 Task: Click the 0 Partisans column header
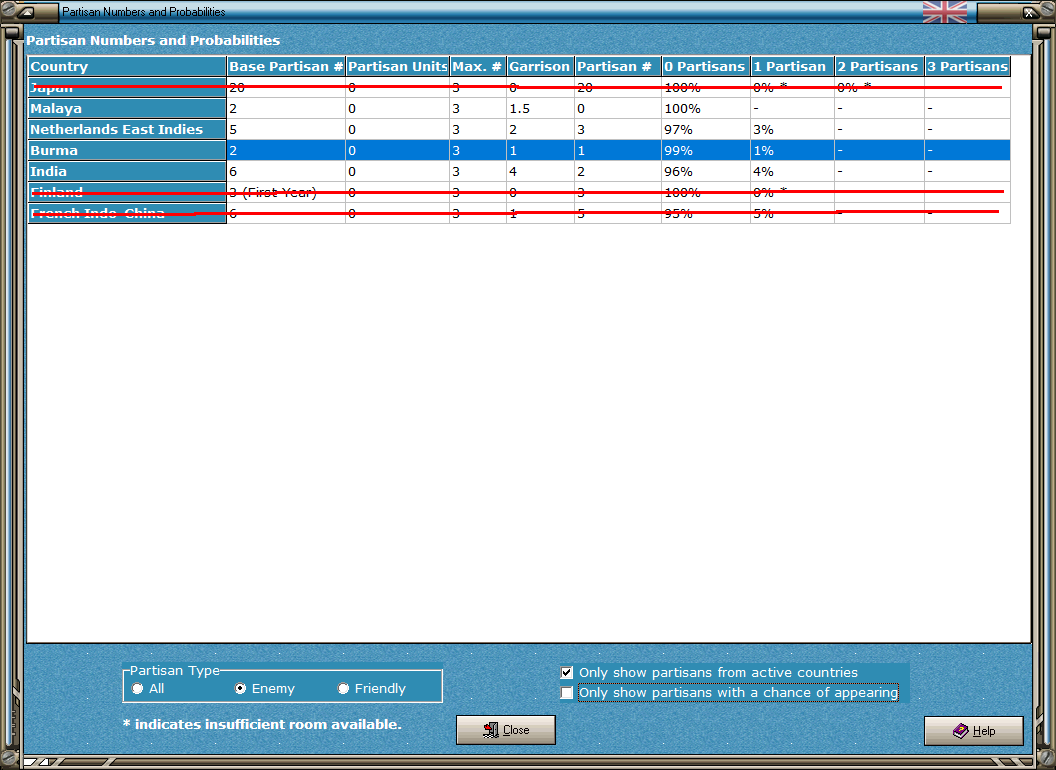coord(705,66)
